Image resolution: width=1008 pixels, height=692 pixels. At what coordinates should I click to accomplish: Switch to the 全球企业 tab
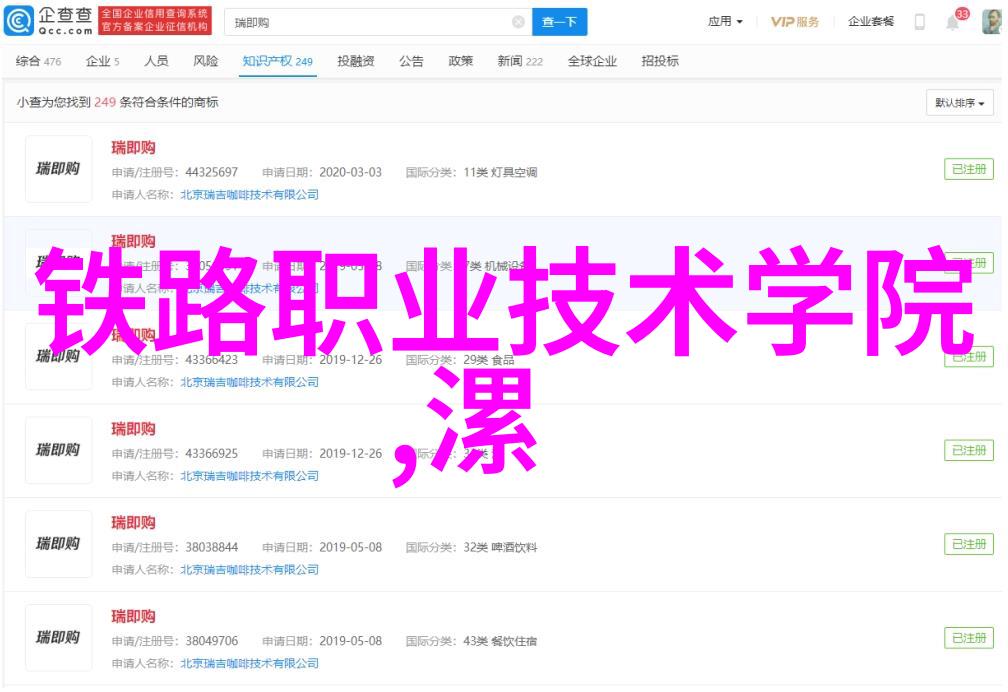pyautogui.click(x=592, y=61)
